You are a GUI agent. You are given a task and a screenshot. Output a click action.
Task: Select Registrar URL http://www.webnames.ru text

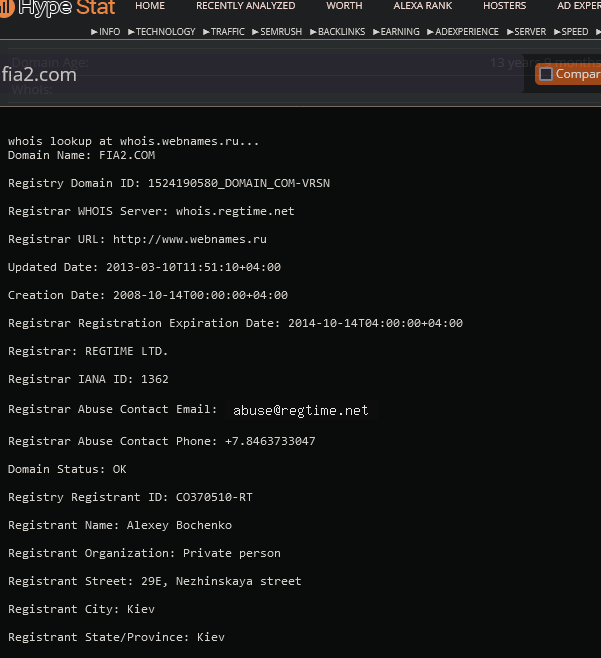[137, 239]
